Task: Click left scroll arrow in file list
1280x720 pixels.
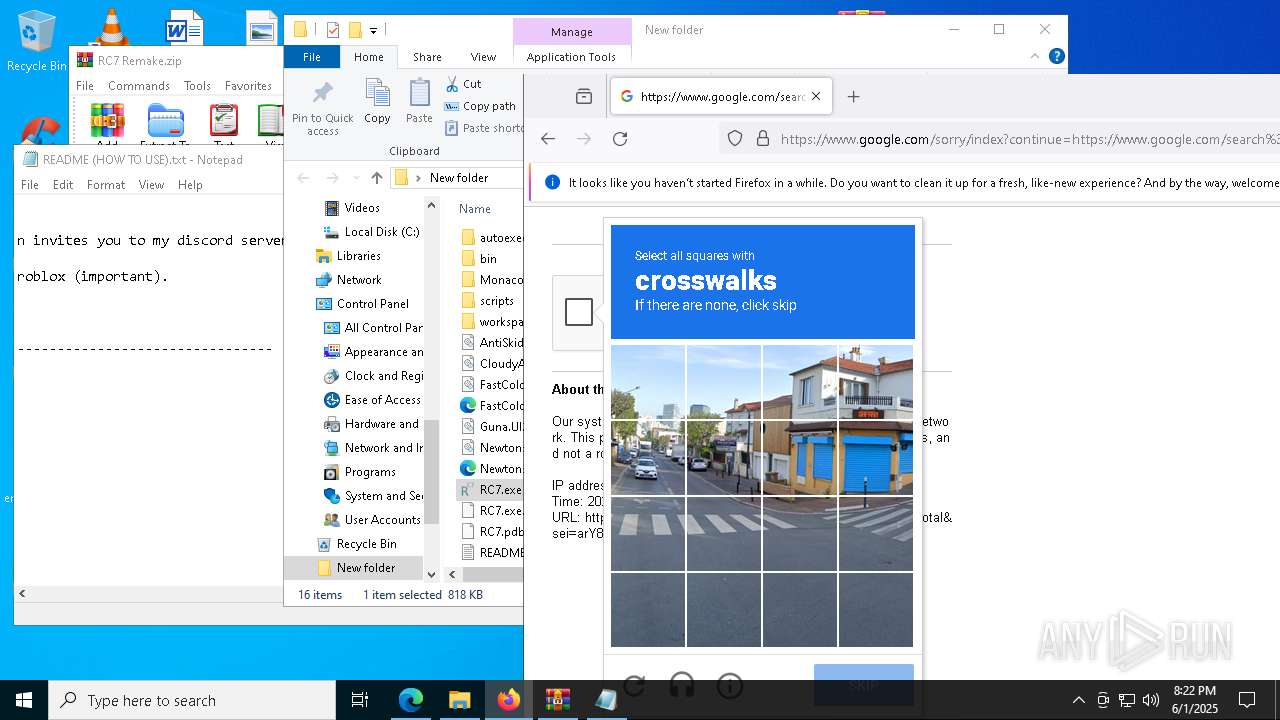Action: pyautogui.click(x=452, y=574)
